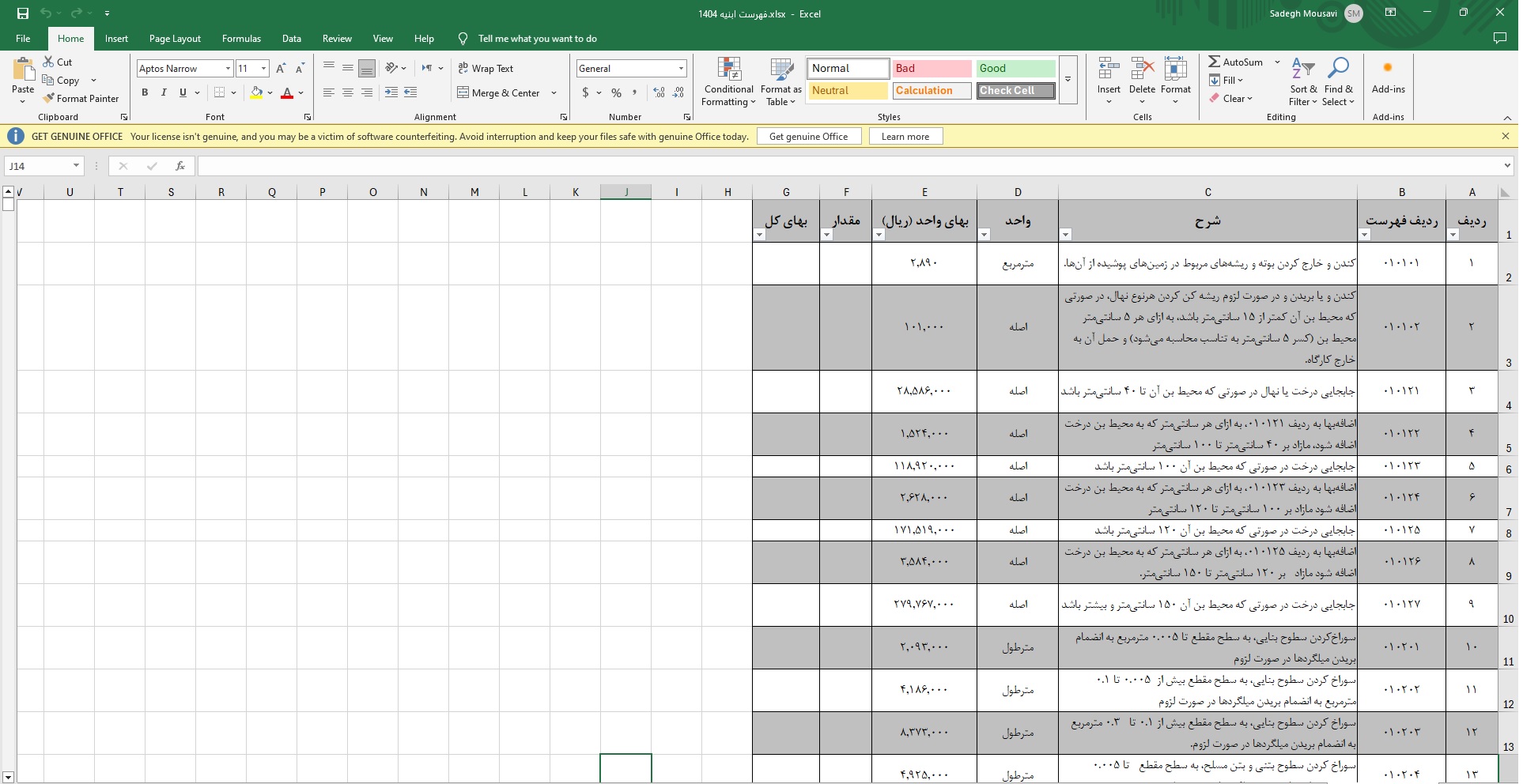Toggle Bold formatting
This screenshot has height=784, width=1523.
click(x=145, y=92)
